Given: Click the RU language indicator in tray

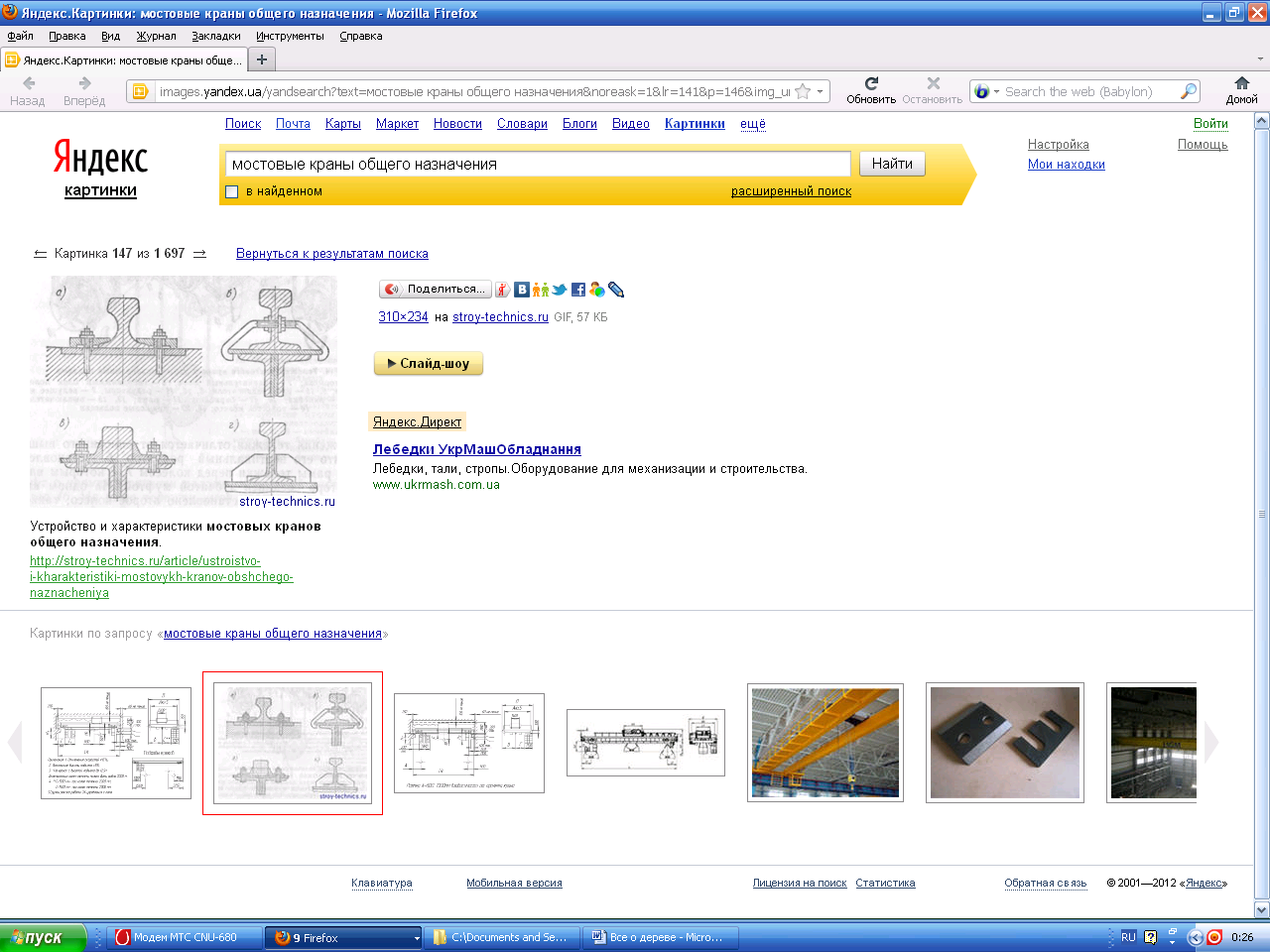Looking at the screenshot, I should click(x=1128, y=937).
